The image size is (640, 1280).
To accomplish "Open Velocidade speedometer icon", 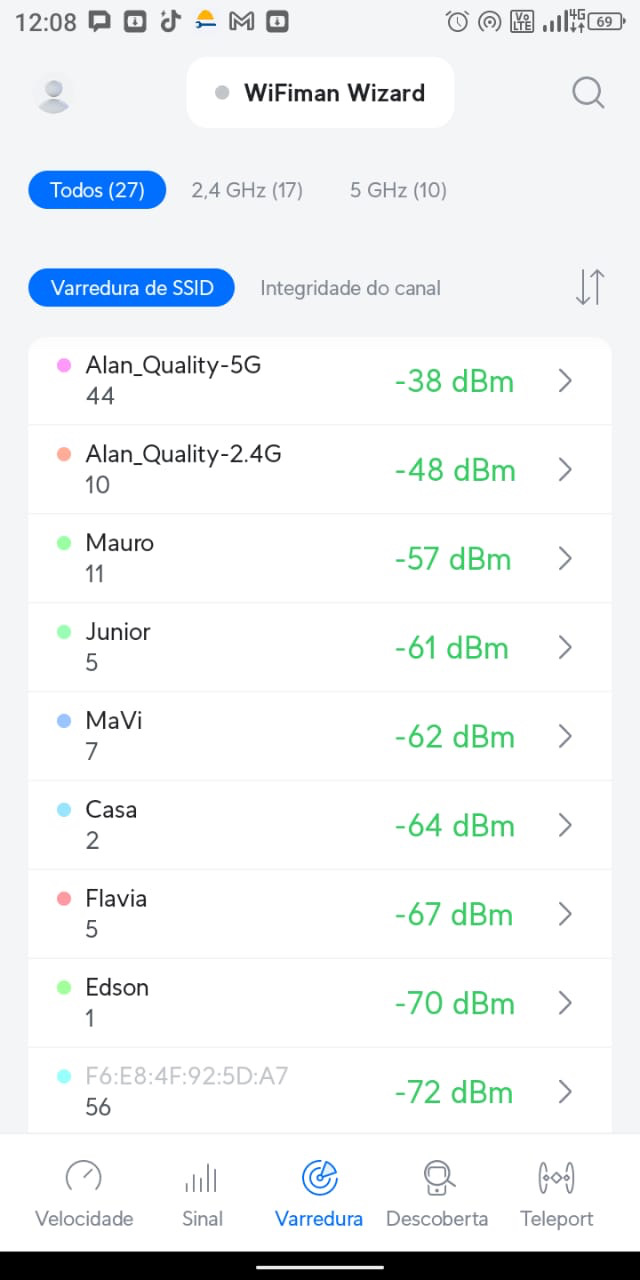I will click(x=84, y=1178).
